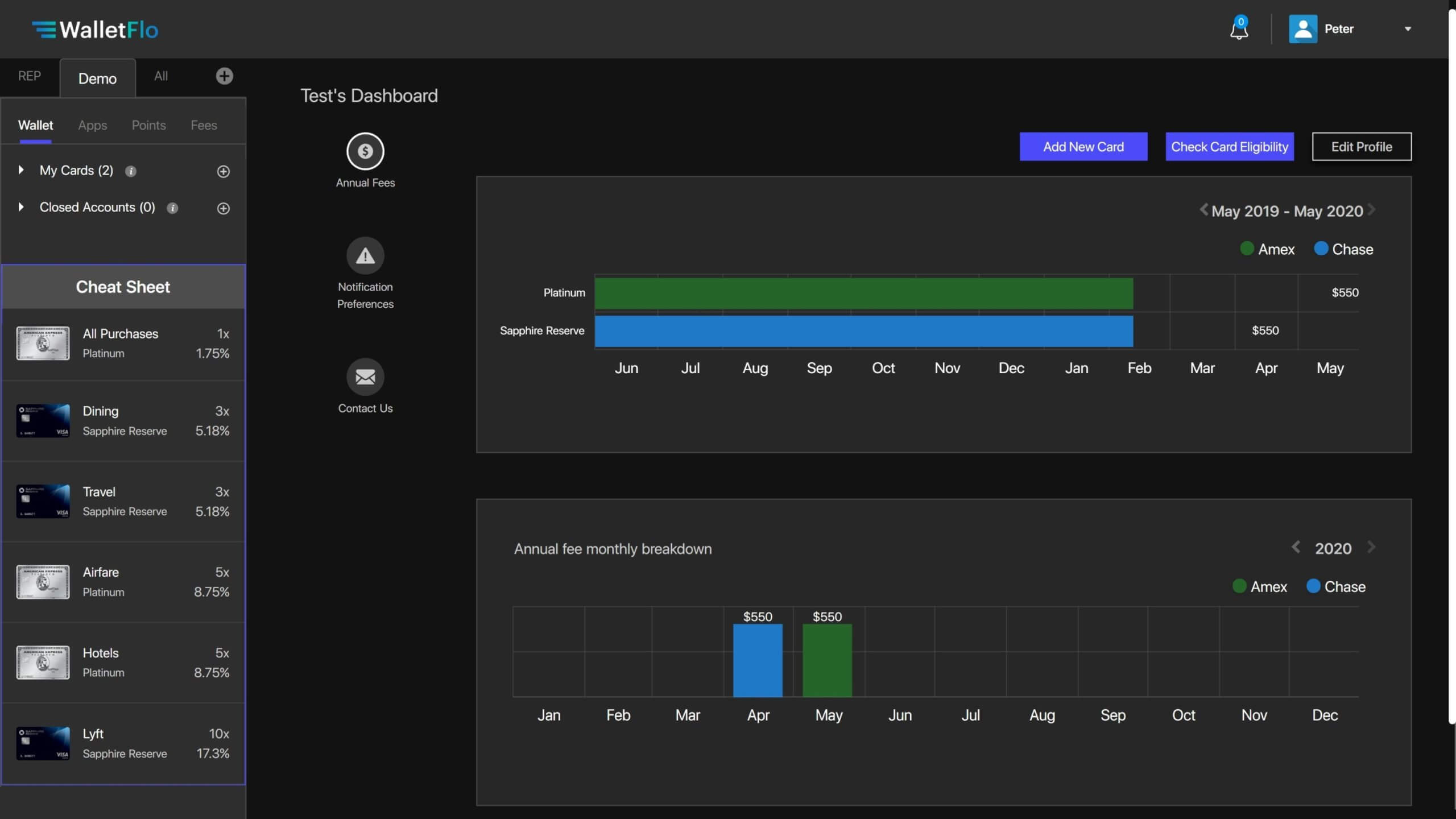Open Notification Preferences warning icon

(365, 256)
